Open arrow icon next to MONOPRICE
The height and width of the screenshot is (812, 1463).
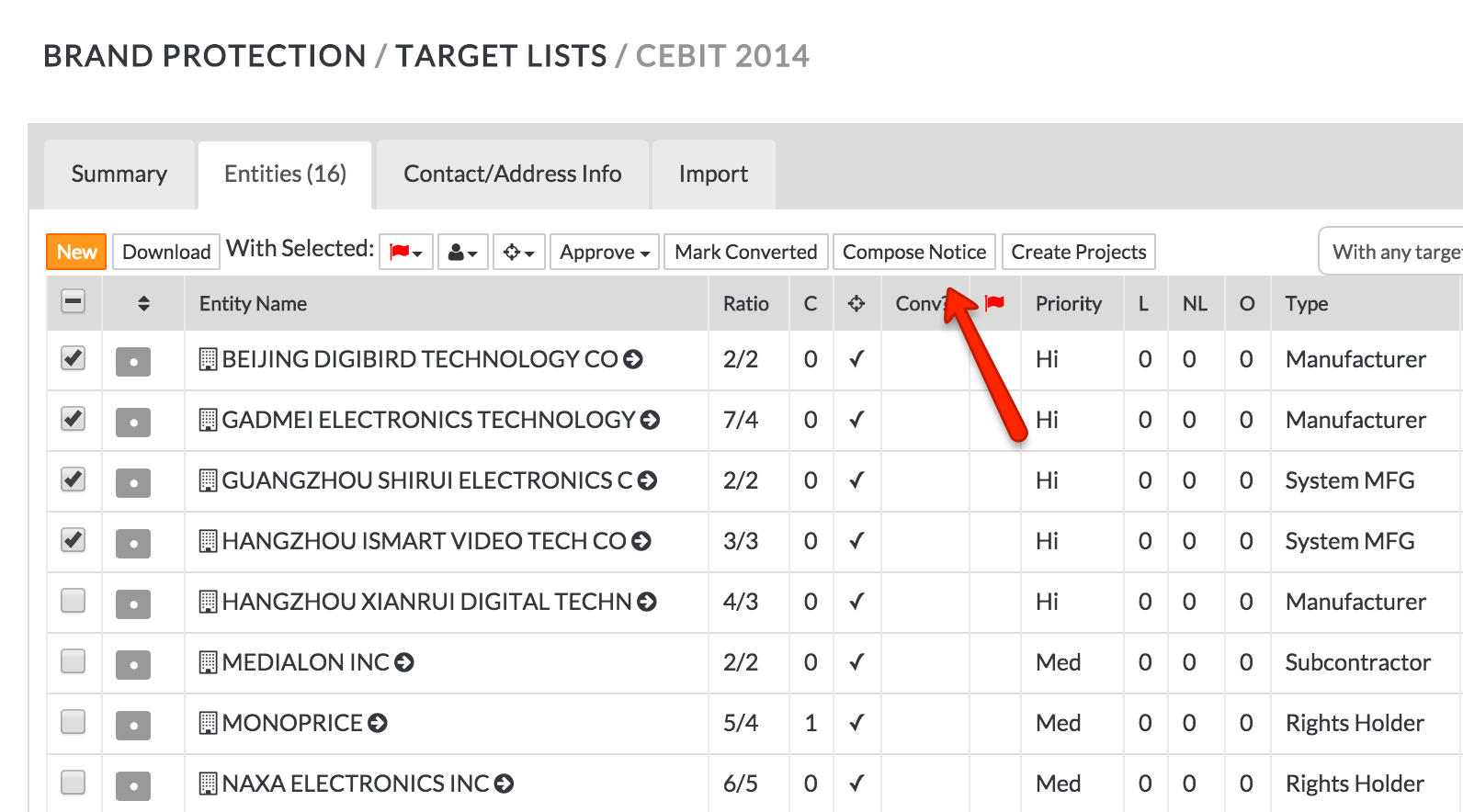[378, 724]
